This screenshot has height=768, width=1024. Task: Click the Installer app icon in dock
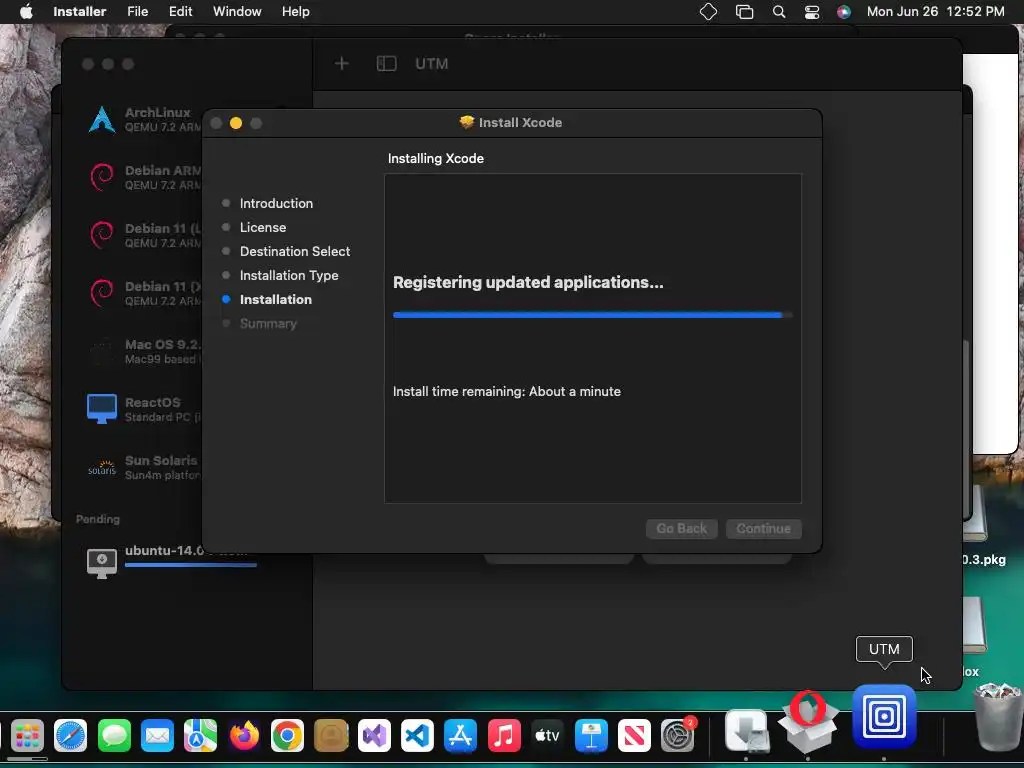pos(746,731)
